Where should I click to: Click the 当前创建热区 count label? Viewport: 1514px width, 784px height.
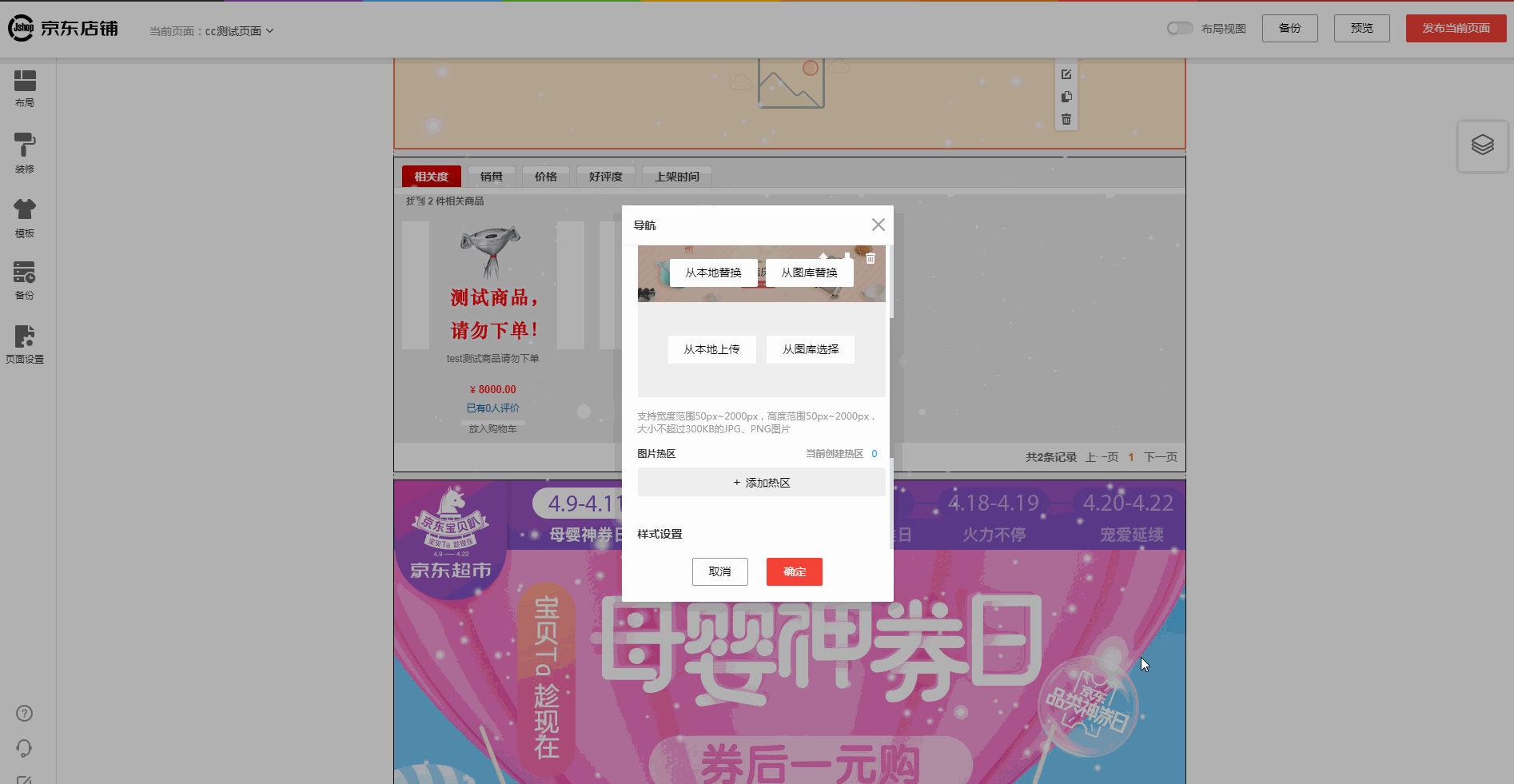tap(835, 454)
